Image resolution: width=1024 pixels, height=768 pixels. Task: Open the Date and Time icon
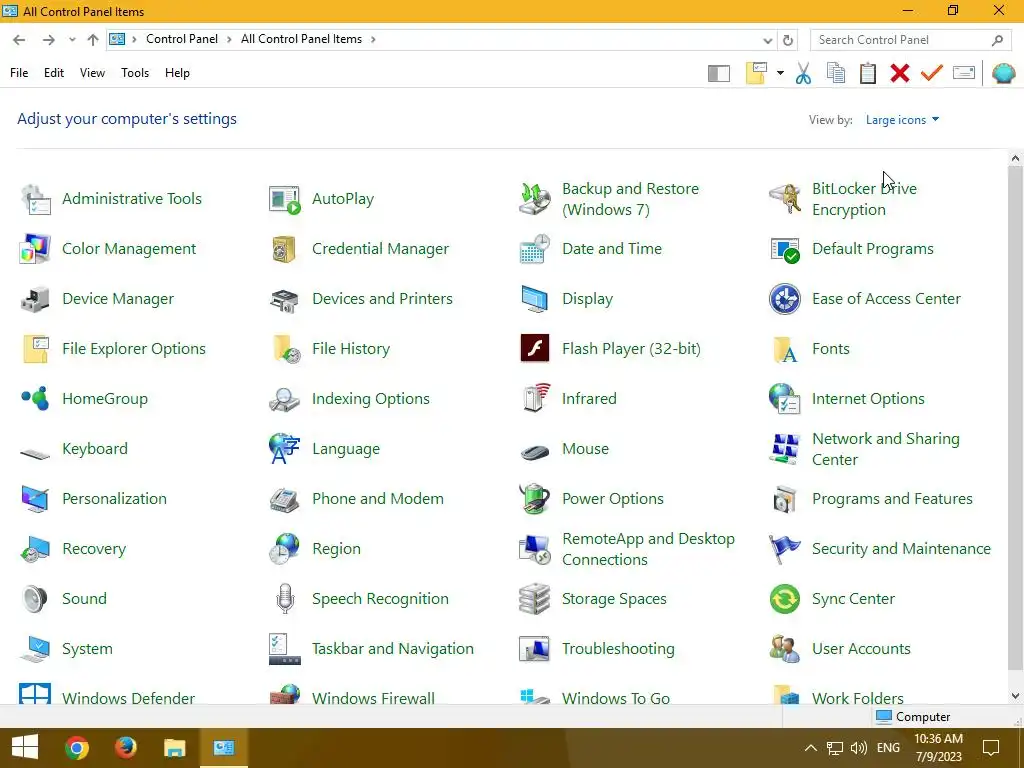point(535,249)
